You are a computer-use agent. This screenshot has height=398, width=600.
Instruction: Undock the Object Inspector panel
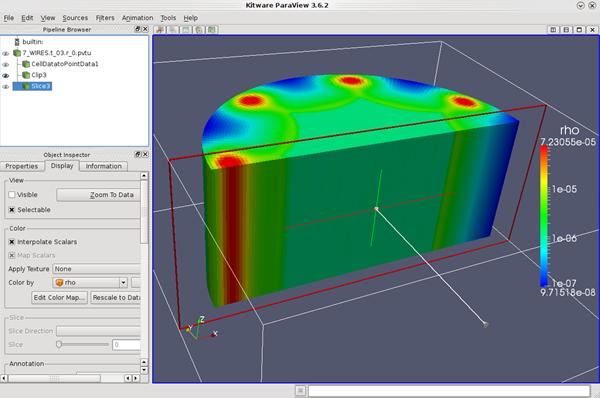point(138,154)
